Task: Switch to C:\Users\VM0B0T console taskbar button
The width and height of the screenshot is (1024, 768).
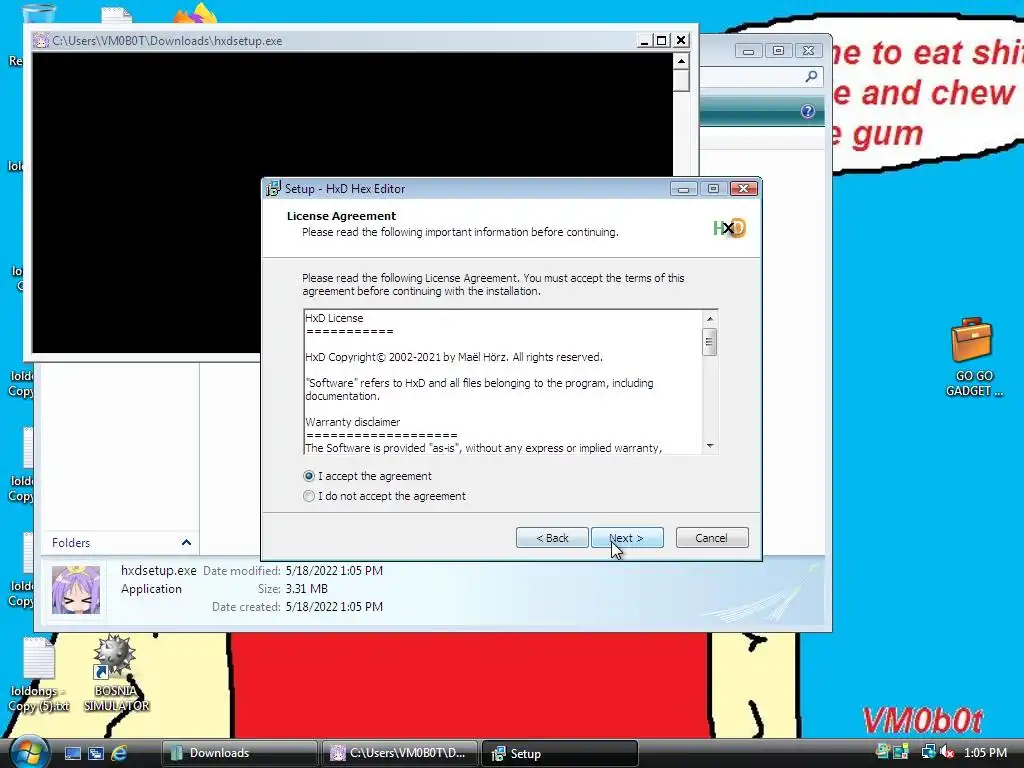Action: 400,754
